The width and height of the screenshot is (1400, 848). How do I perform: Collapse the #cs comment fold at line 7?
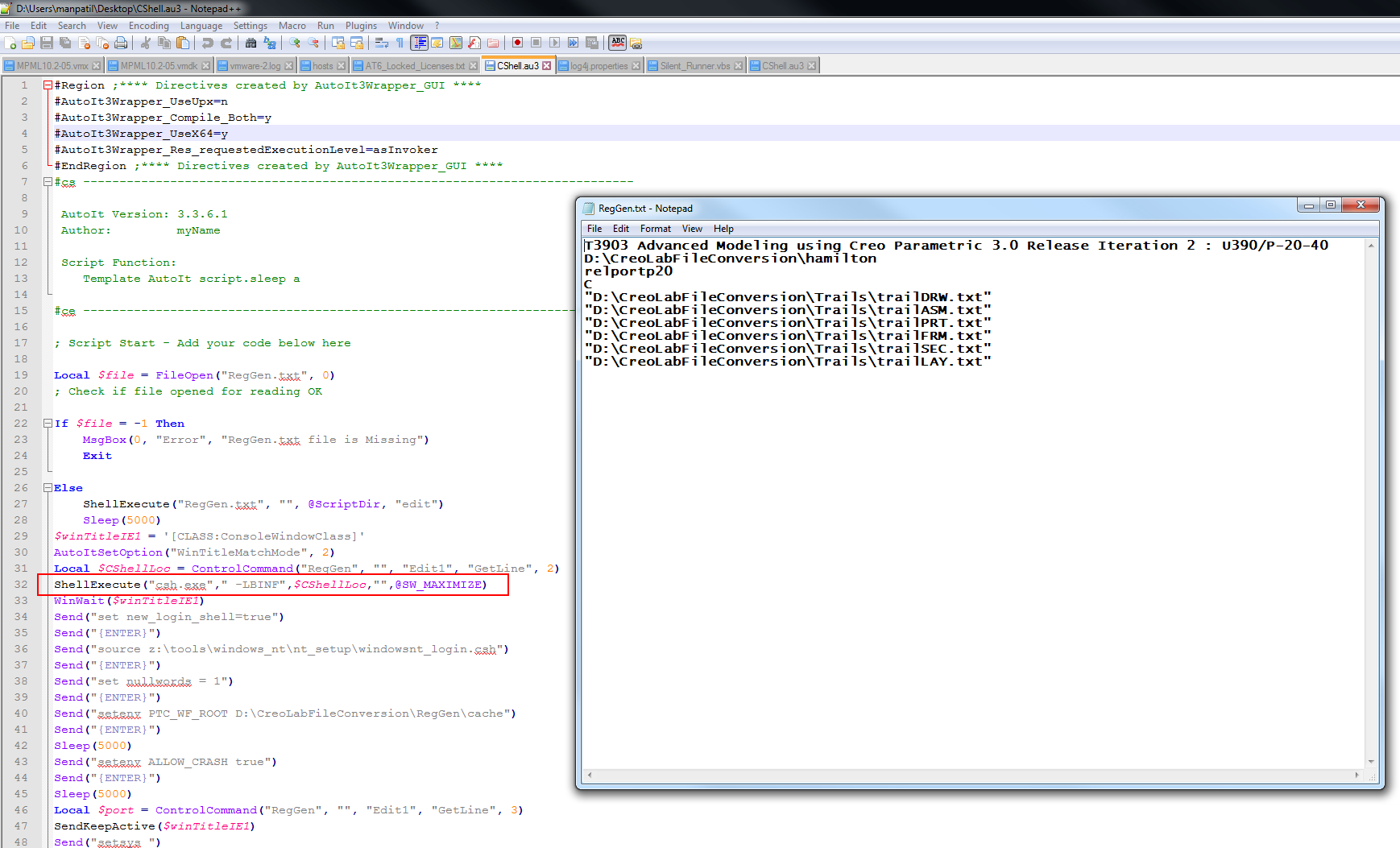[x=48, y=182]
